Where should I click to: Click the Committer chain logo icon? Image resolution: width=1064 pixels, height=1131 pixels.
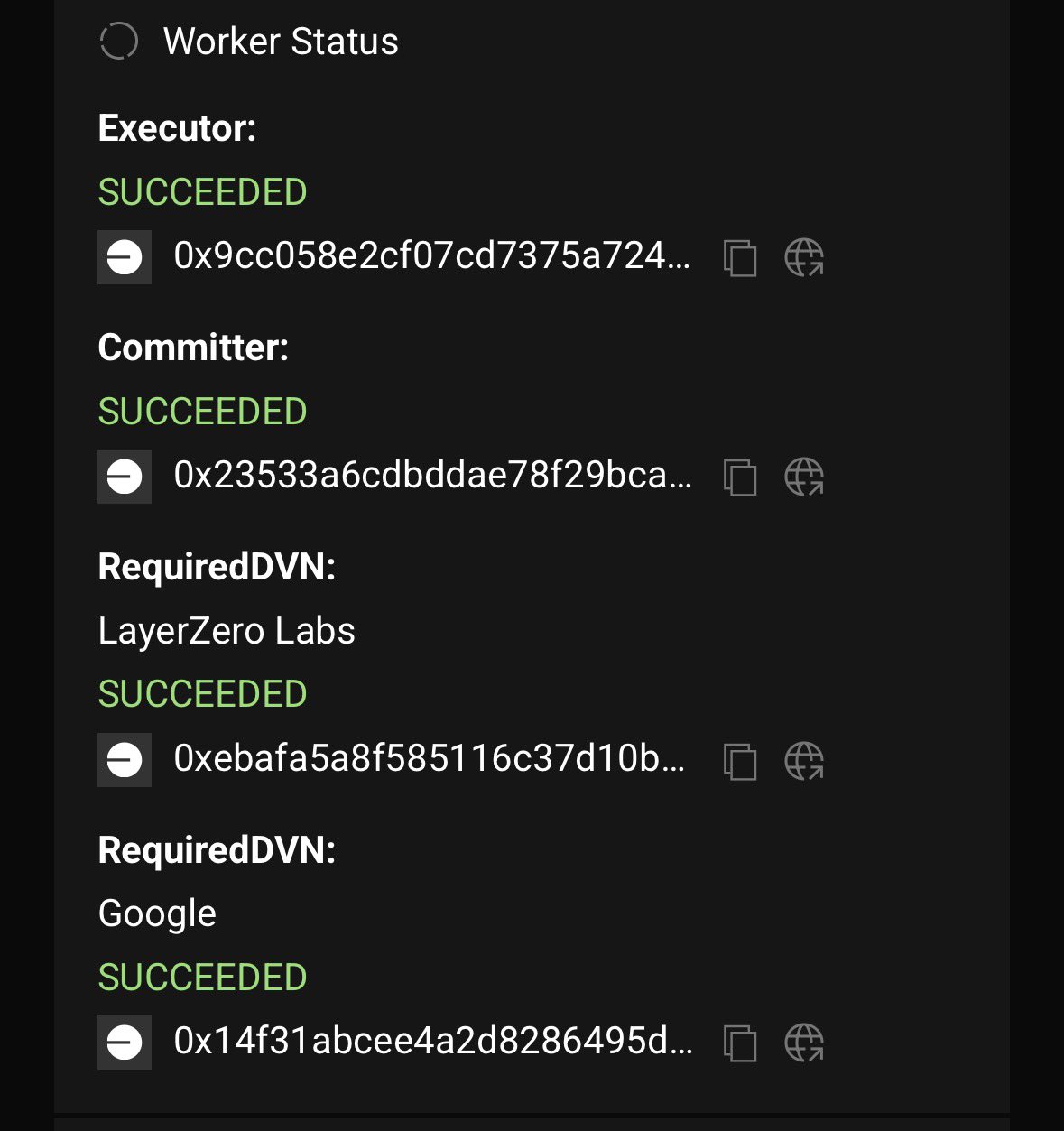(x=125, y=477)
